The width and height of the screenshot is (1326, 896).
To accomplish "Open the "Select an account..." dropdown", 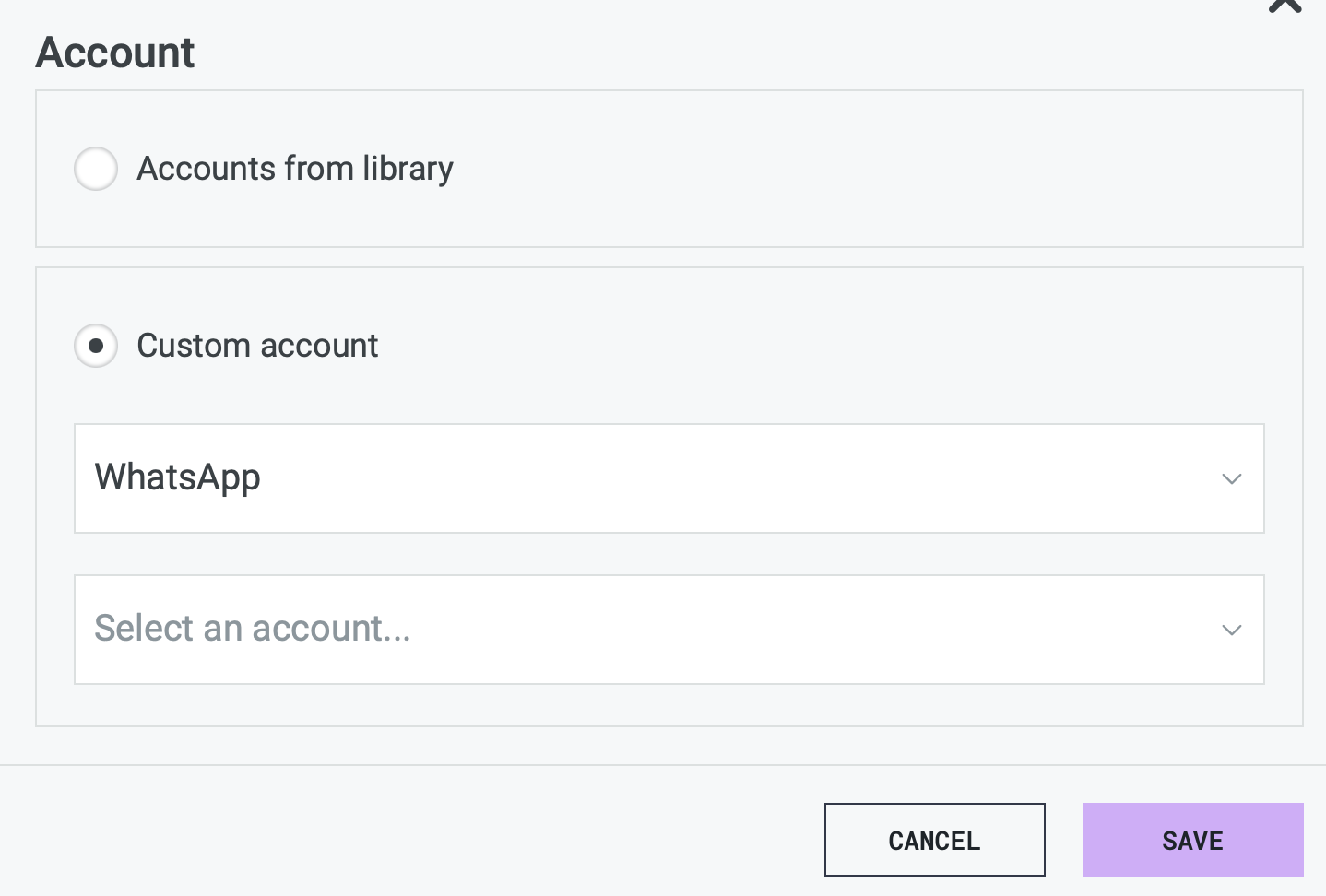I will [669, 630].
